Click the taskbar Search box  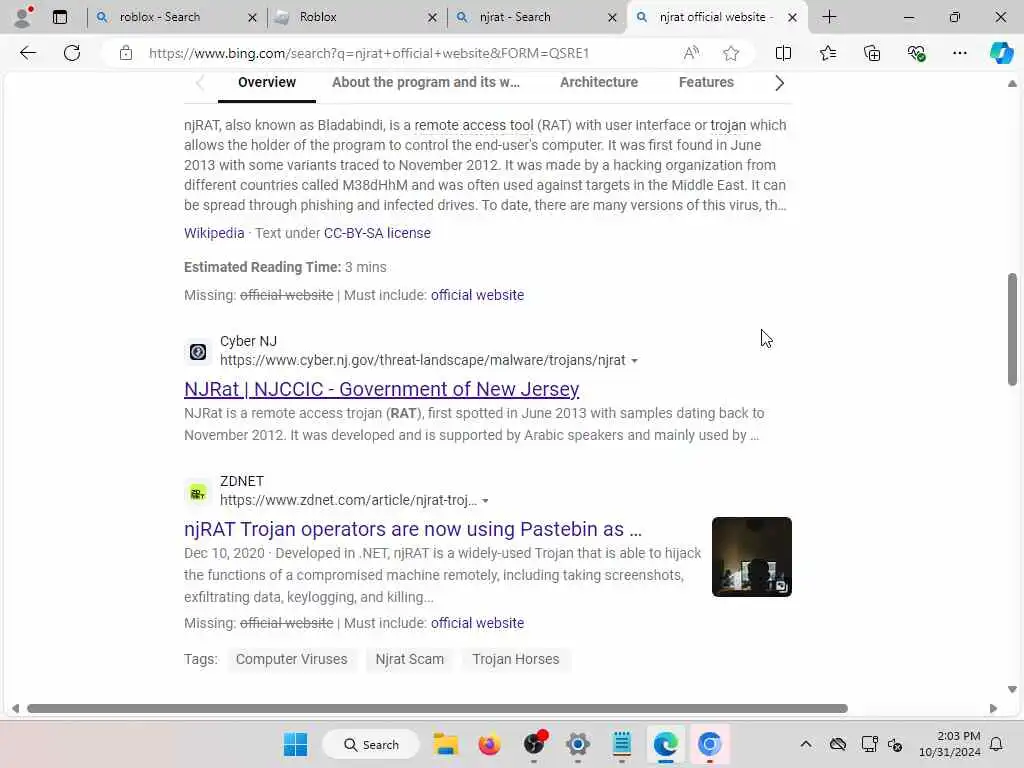(x=371, y=744)
